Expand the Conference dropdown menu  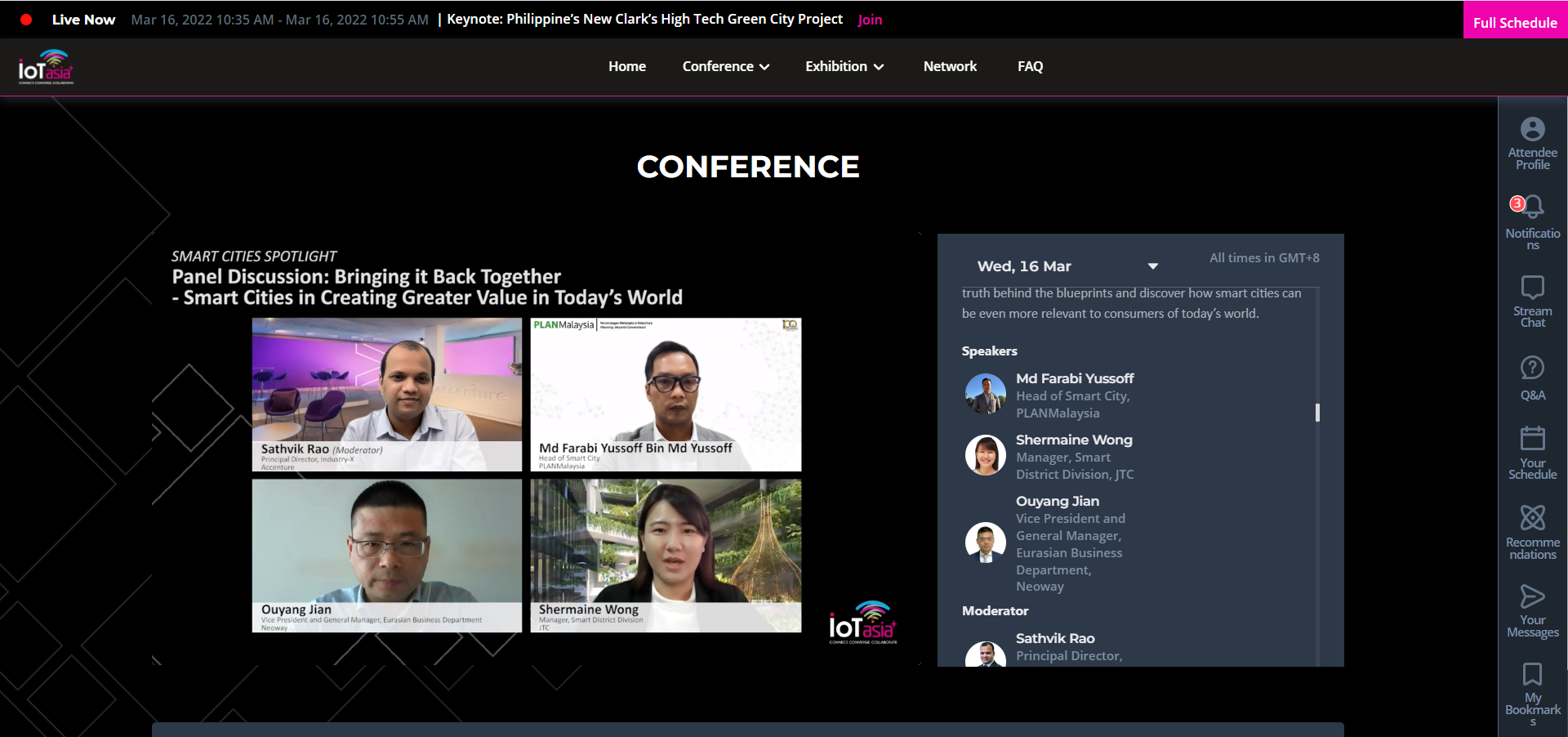pyautogui.click(x=725, y=67)
